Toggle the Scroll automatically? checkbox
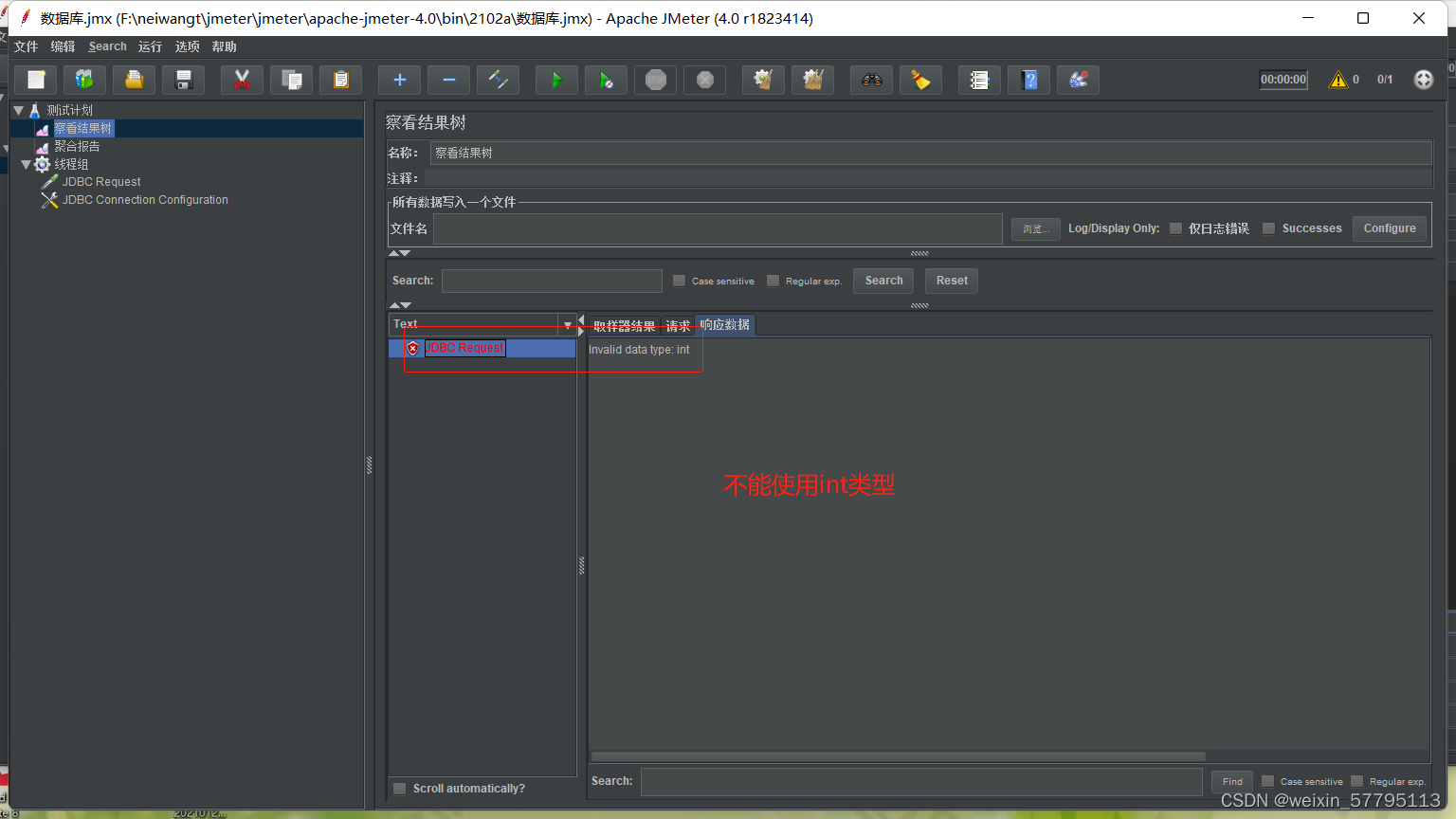This screenshot has width=1456, height=819. click(400, 789)
